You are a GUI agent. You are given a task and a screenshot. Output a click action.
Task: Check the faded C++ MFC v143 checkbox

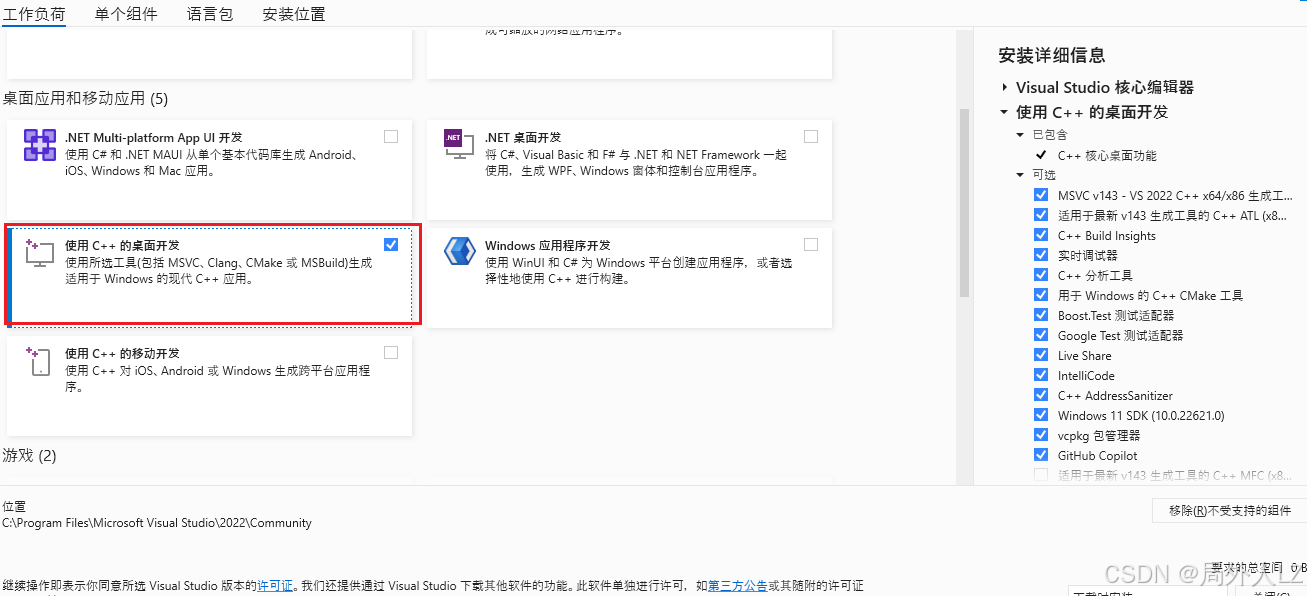(1042, 475)
